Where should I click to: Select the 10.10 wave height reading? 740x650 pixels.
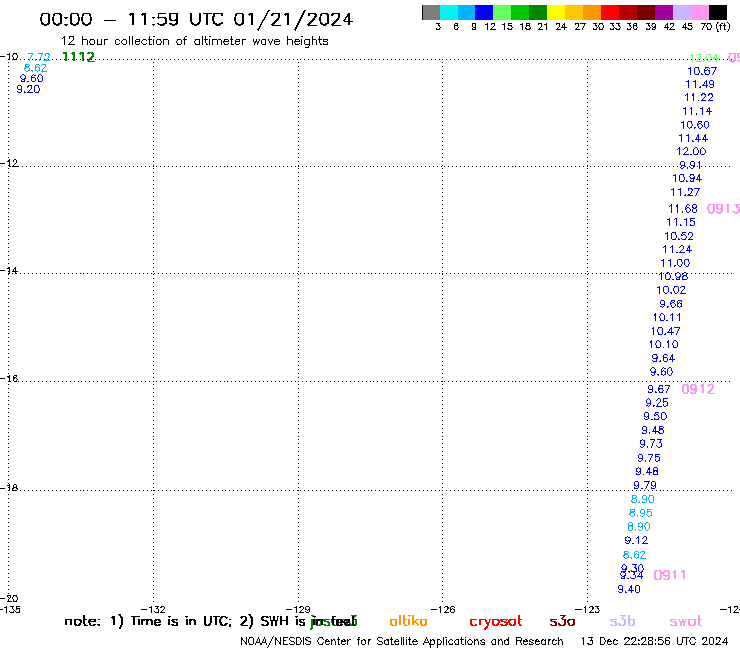point(664,345)
